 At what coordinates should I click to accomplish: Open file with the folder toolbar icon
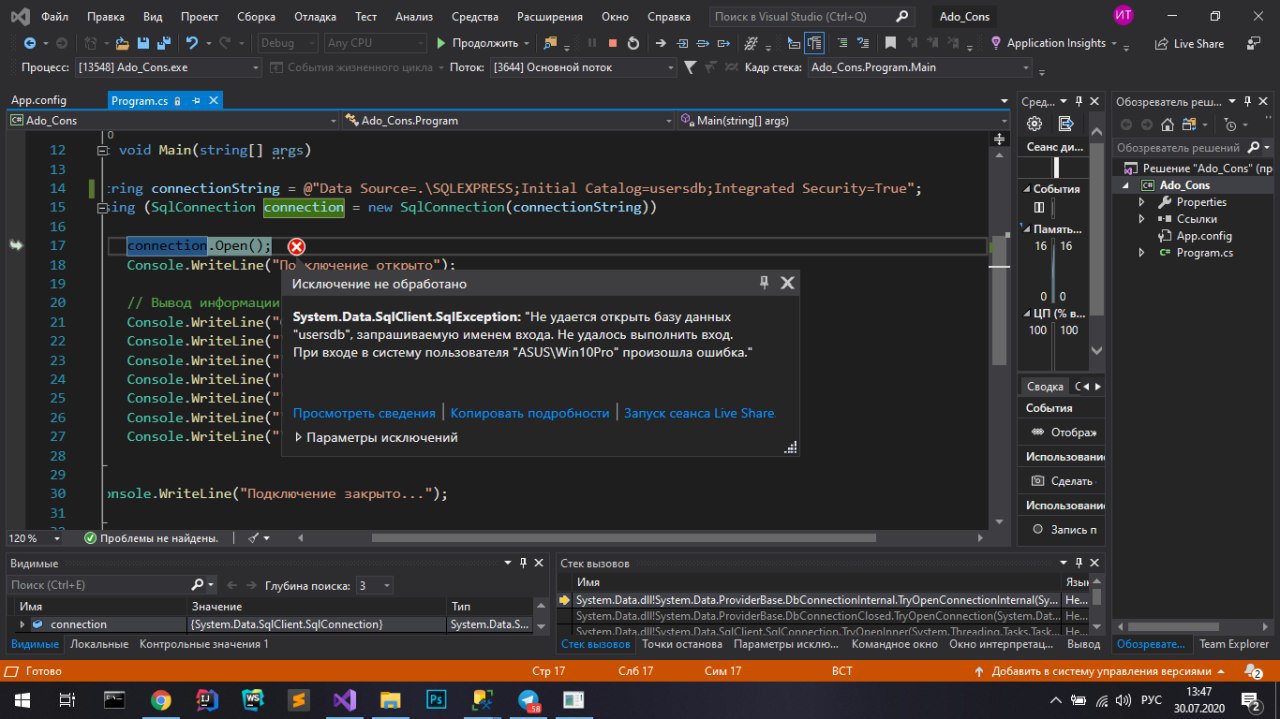122,43
